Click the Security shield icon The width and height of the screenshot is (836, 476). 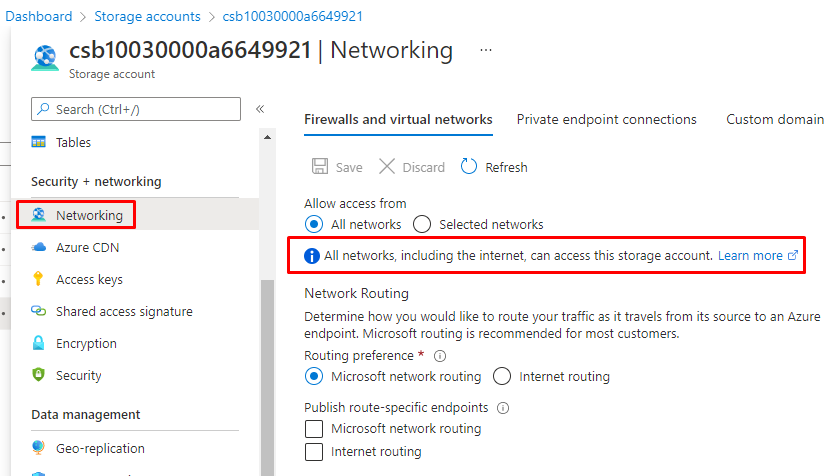point(39,375)
